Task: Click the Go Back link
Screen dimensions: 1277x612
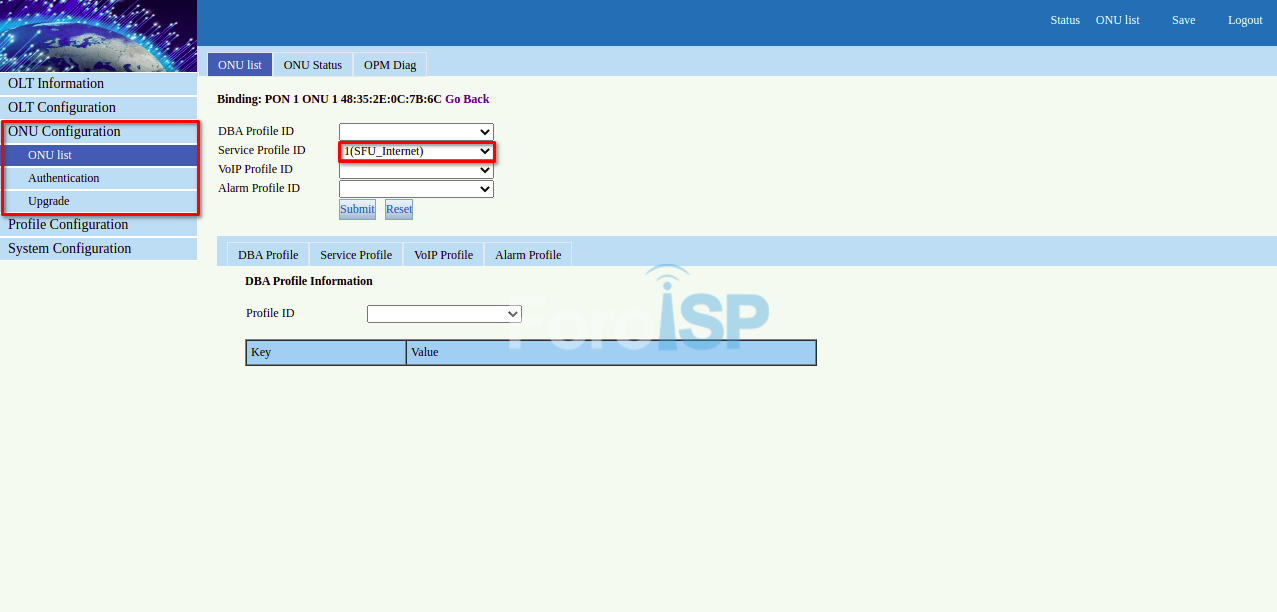Action: click(x=467, y=99)
